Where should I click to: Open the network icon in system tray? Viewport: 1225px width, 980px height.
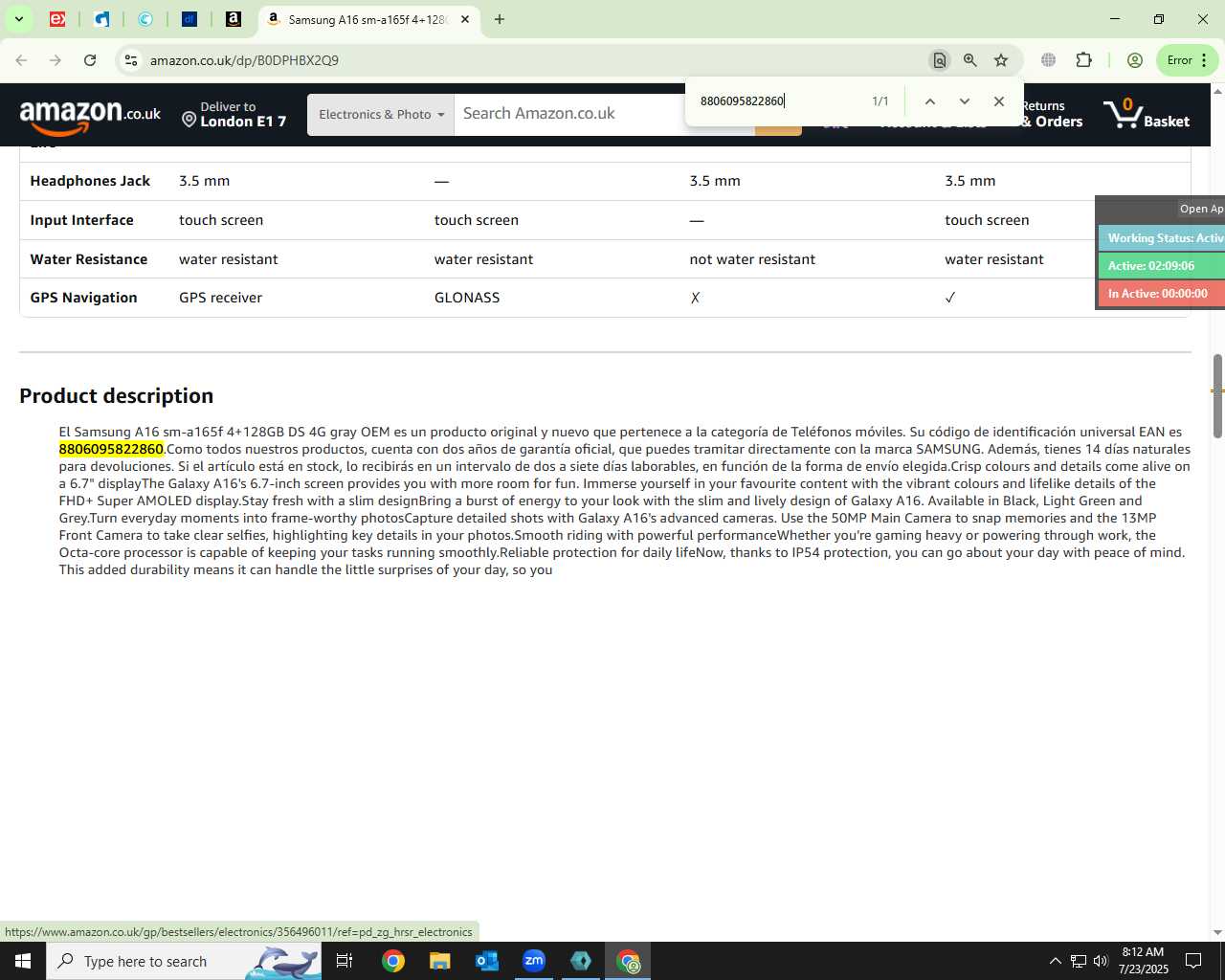(x=1079, y=961)
